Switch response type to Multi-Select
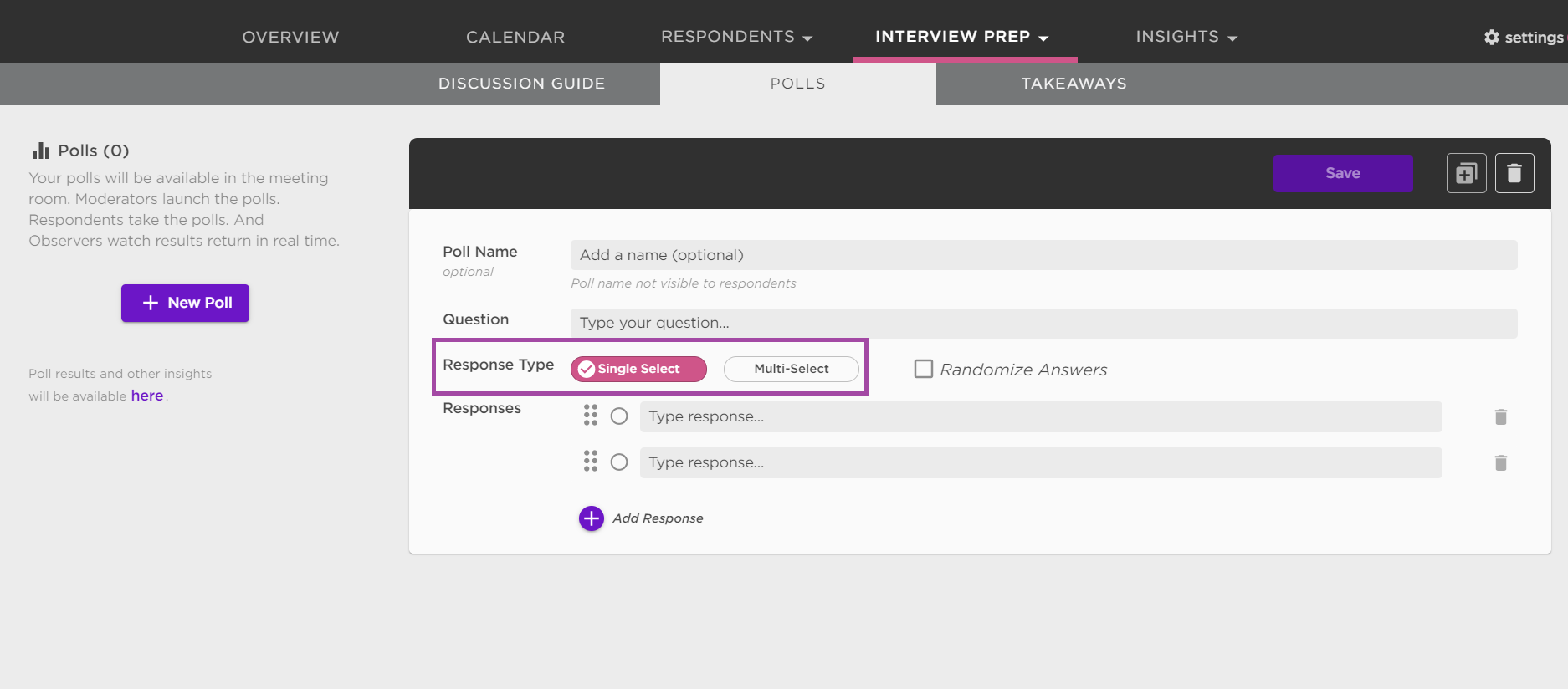 [x=791, y=369]
